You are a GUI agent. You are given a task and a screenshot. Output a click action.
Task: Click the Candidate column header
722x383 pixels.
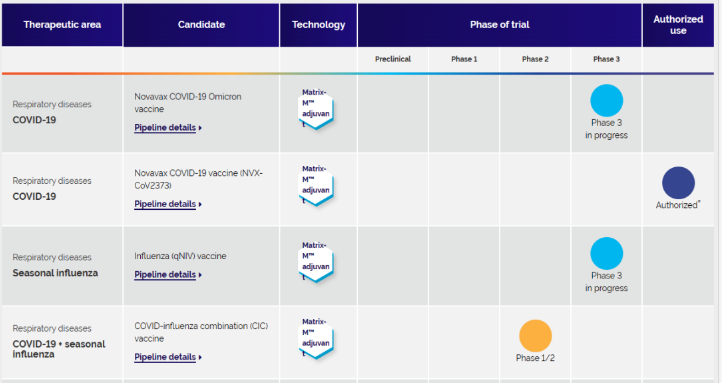(x=201, y=25)
